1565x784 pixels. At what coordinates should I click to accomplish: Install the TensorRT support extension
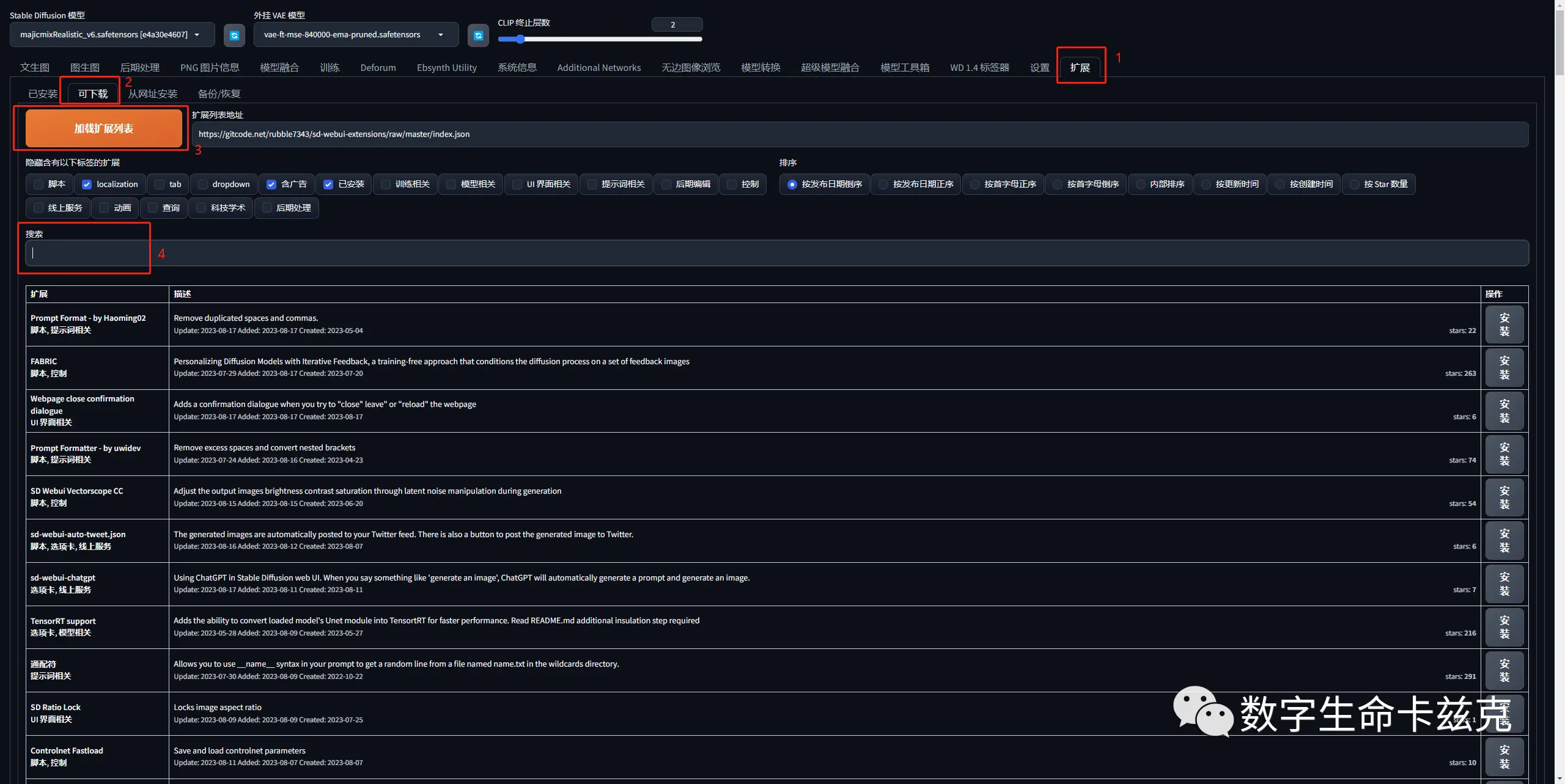pos(1504,628)
